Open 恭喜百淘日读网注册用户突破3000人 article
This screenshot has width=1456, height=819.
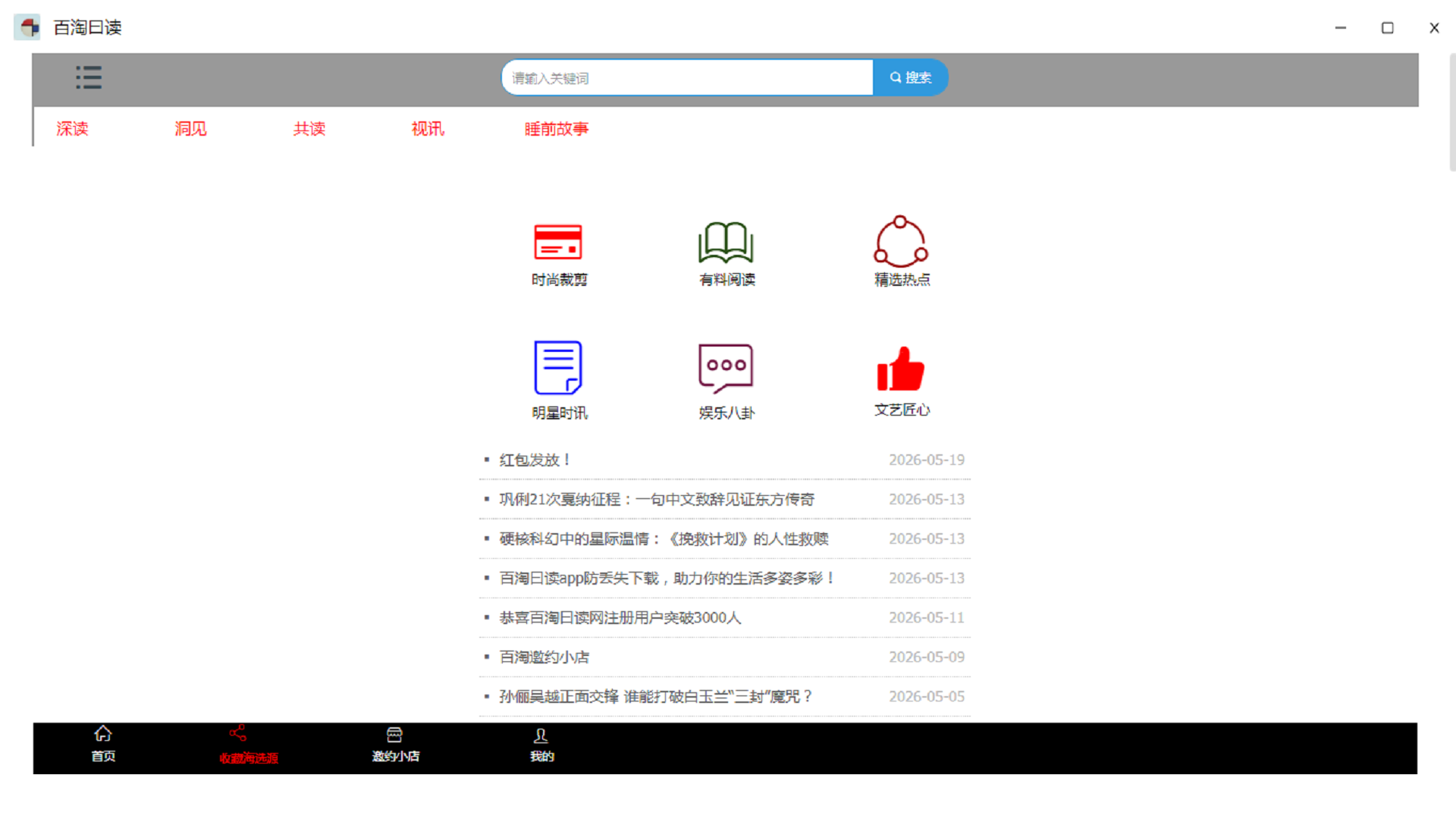[x=620, y=617]
